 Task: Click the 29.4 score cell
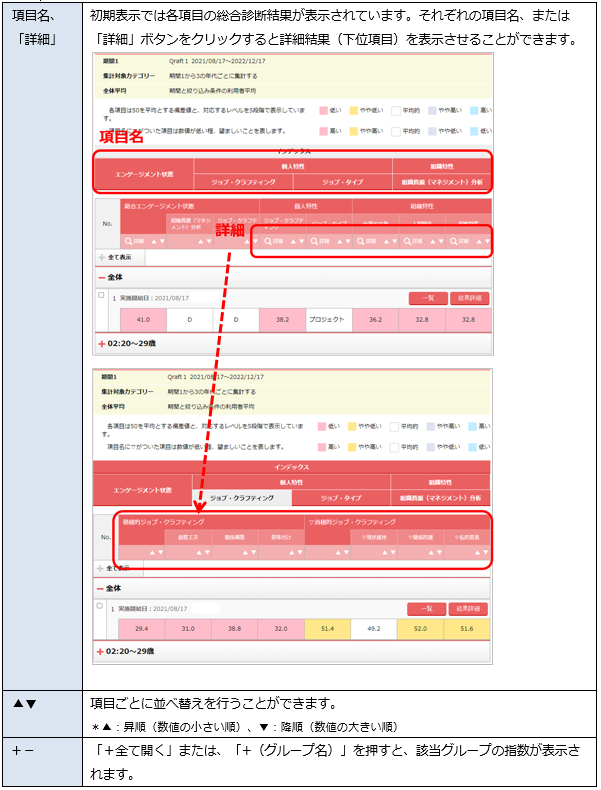(x=142, y=629)
